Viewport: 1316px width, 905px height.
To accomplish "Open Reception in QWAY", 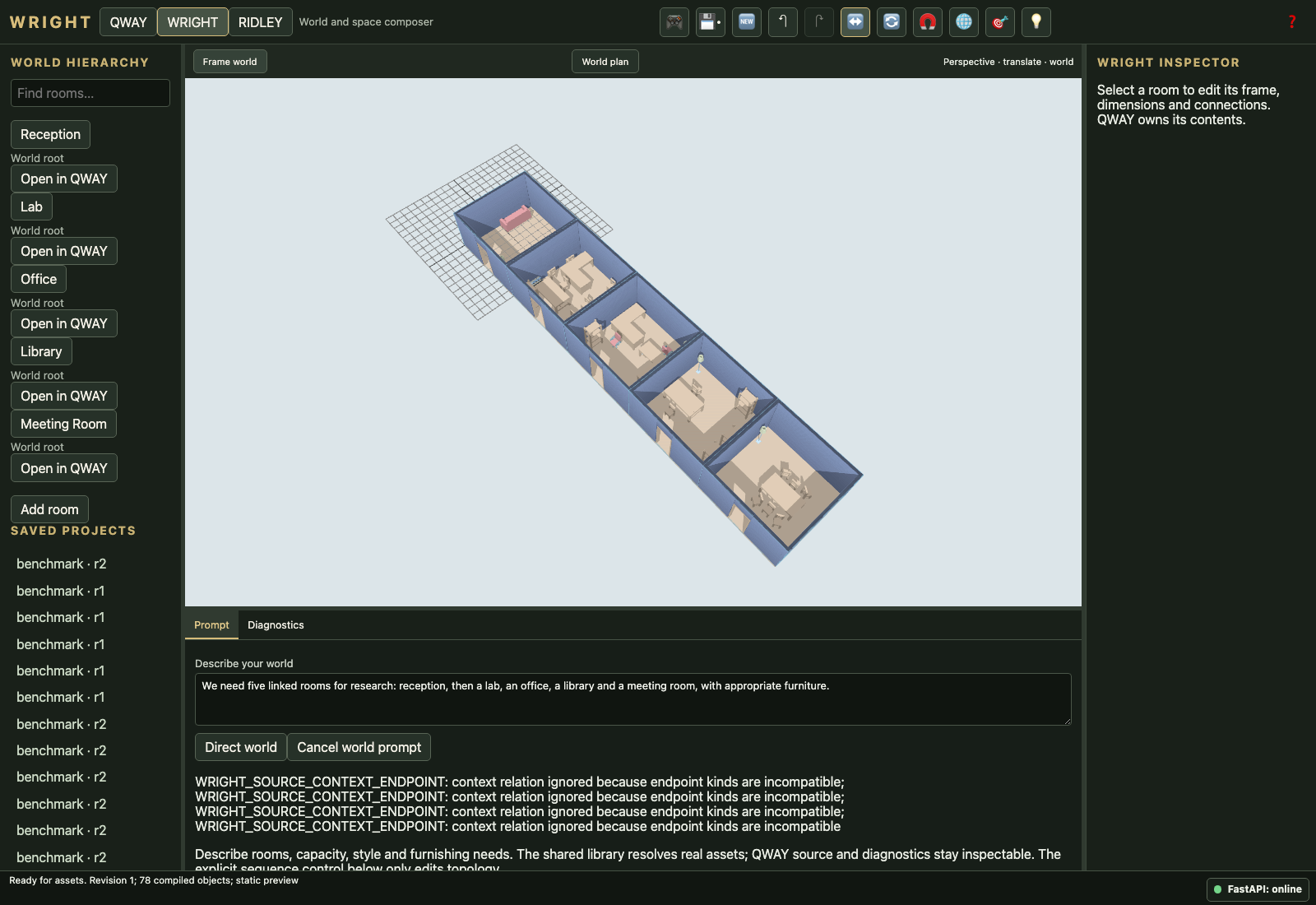I will (64, 179).
